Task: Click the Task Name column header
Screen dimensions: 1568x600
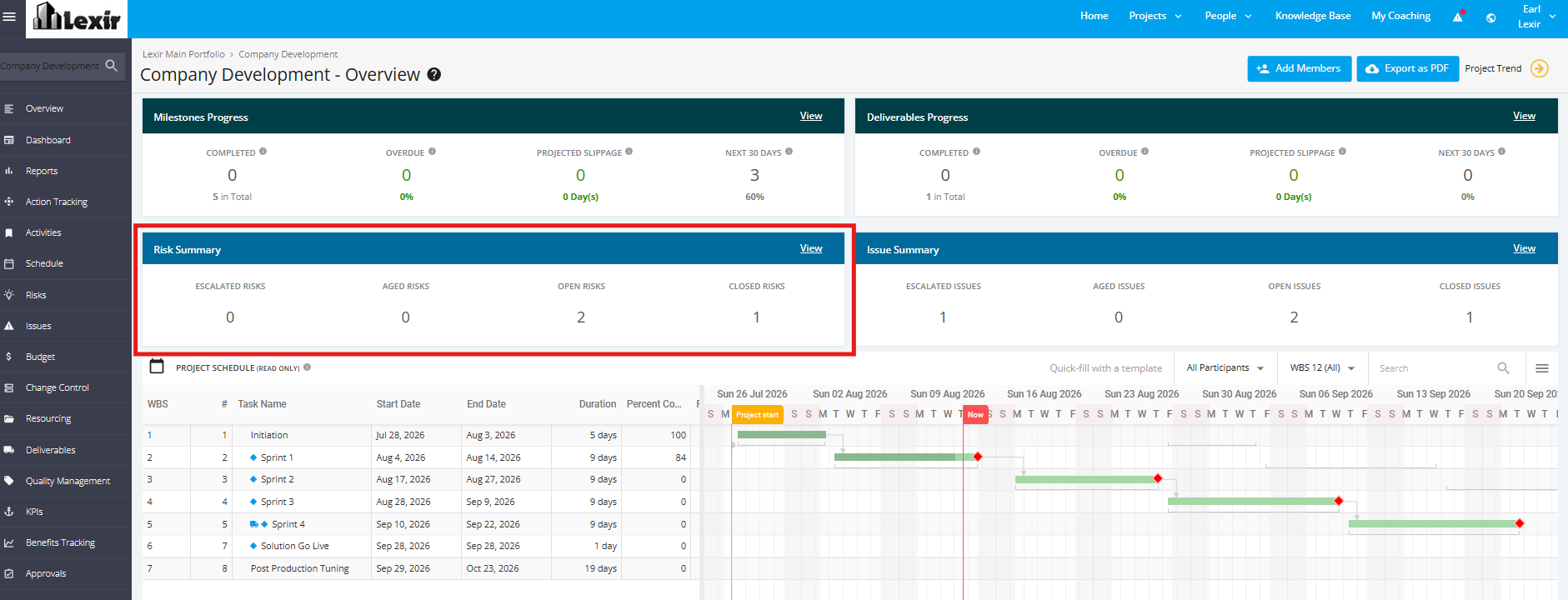Action: tap(262, 404)
